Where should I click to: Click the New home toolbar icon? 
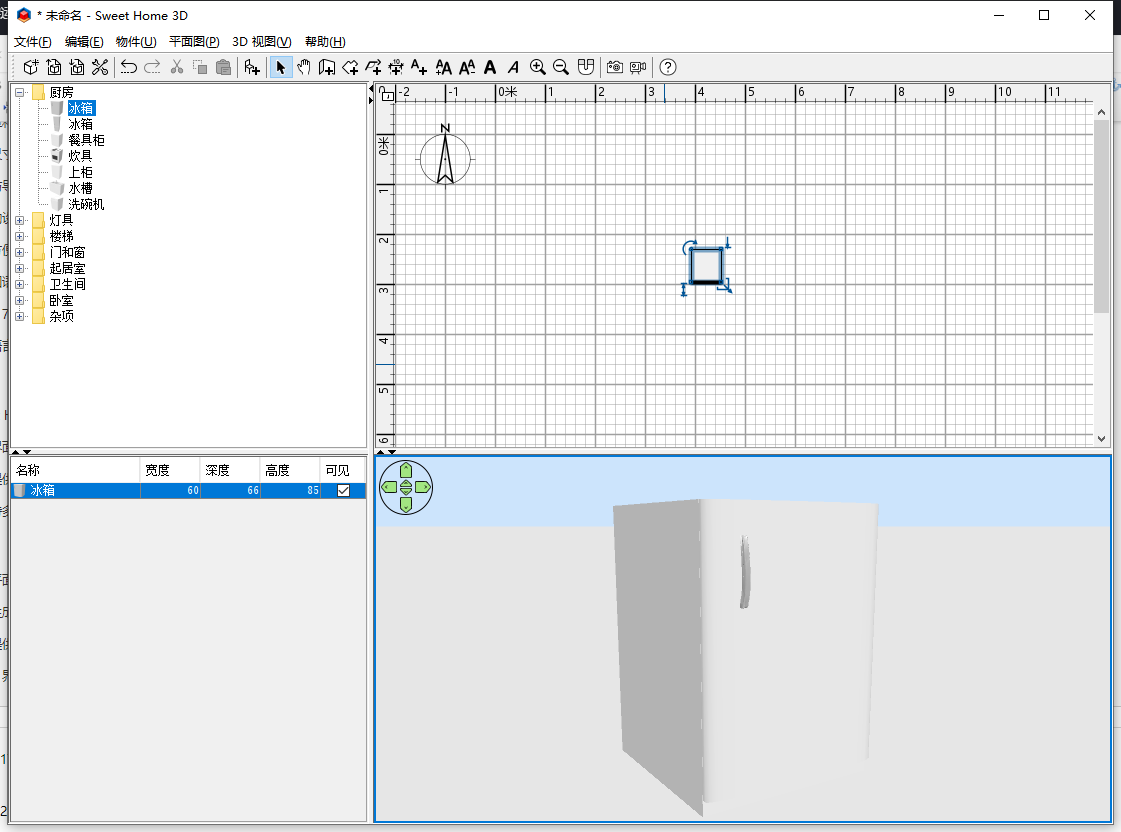[x=31, y=67]
